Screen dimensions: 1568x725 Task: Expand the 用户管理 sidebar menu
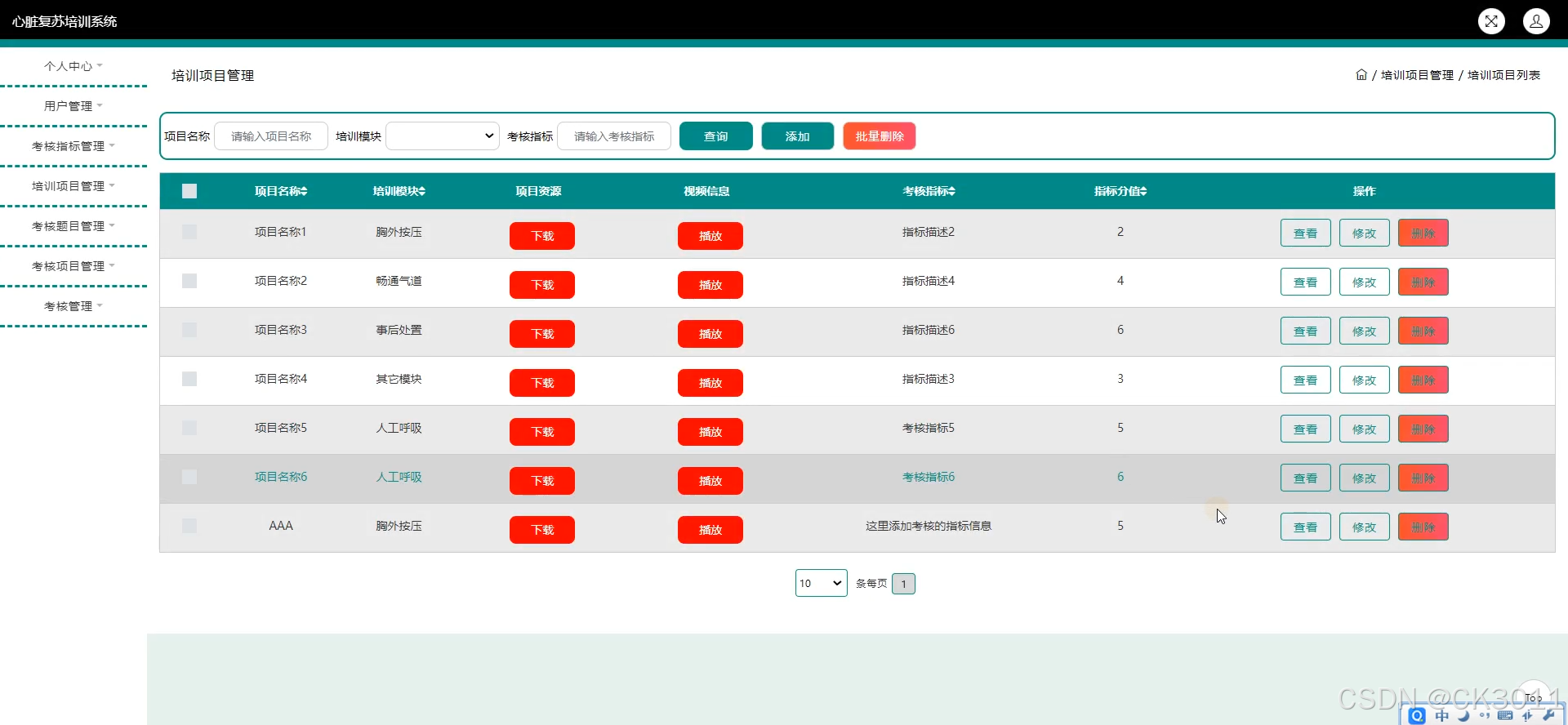pos(73,106)
